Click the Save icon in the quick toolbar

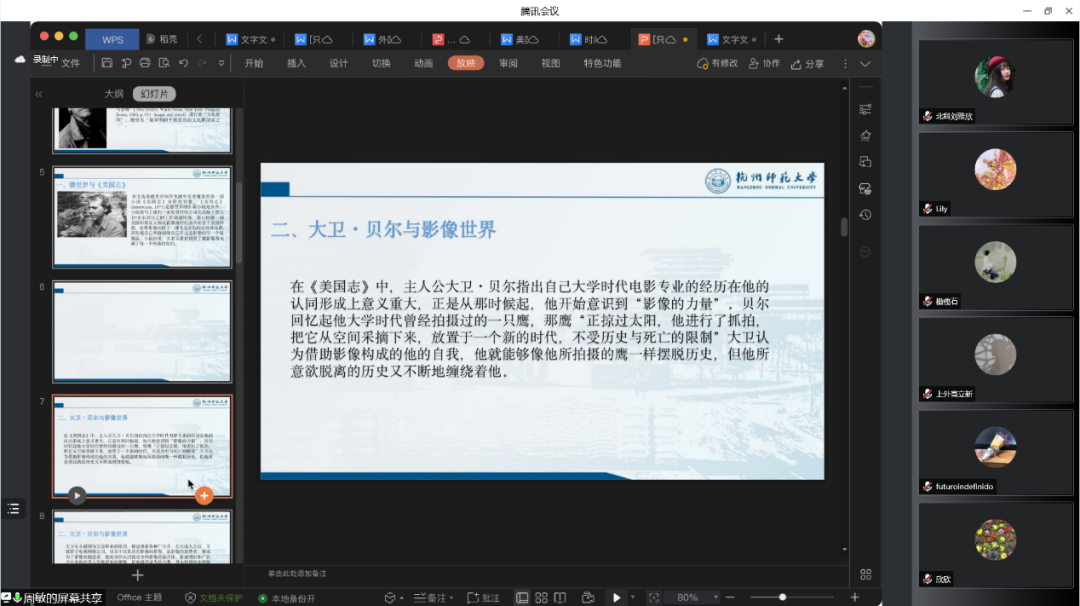click(x=107, y=63)
